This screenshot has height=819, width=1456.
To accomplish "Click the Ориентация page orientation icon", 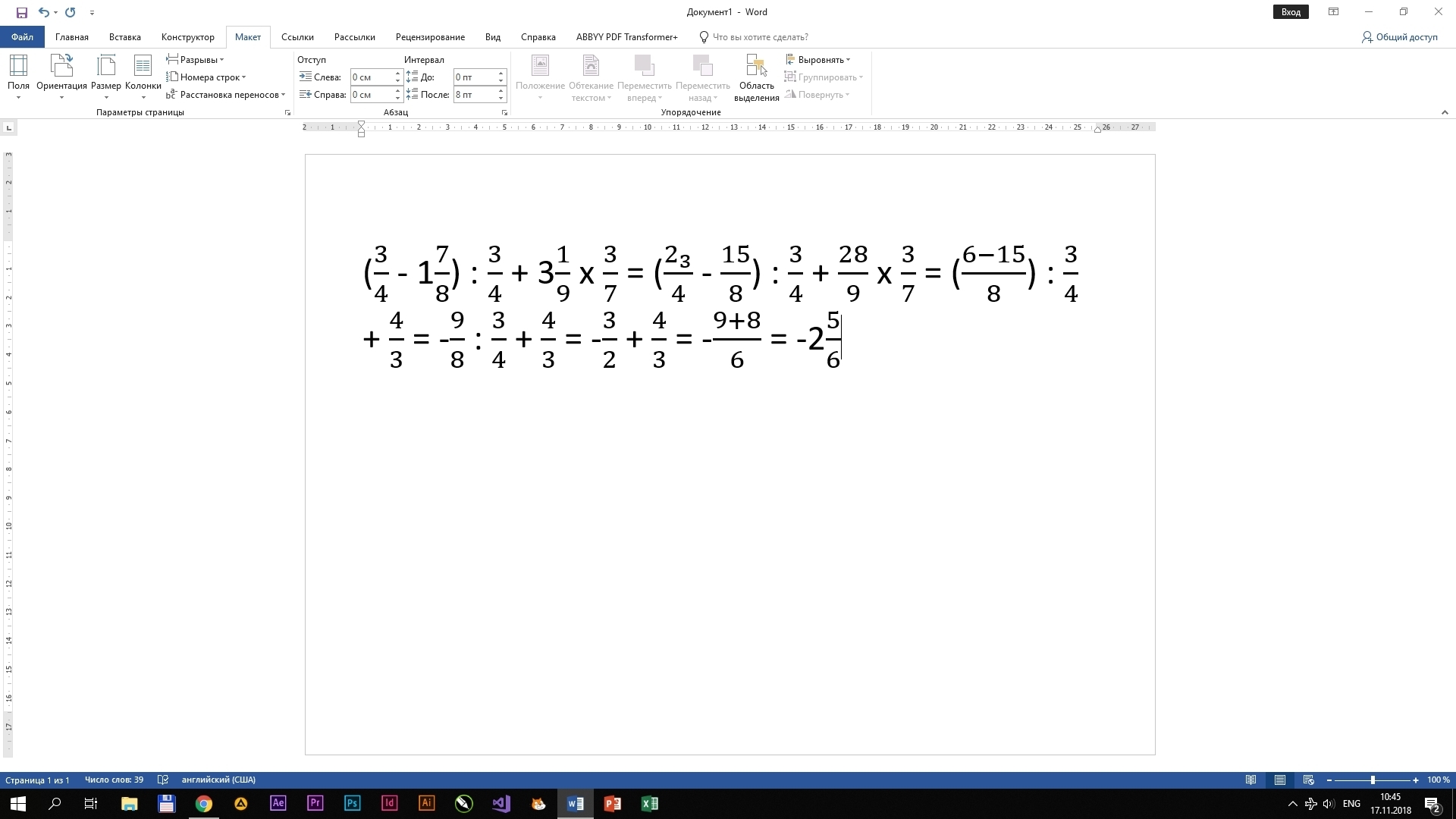I will coord(61,67).
